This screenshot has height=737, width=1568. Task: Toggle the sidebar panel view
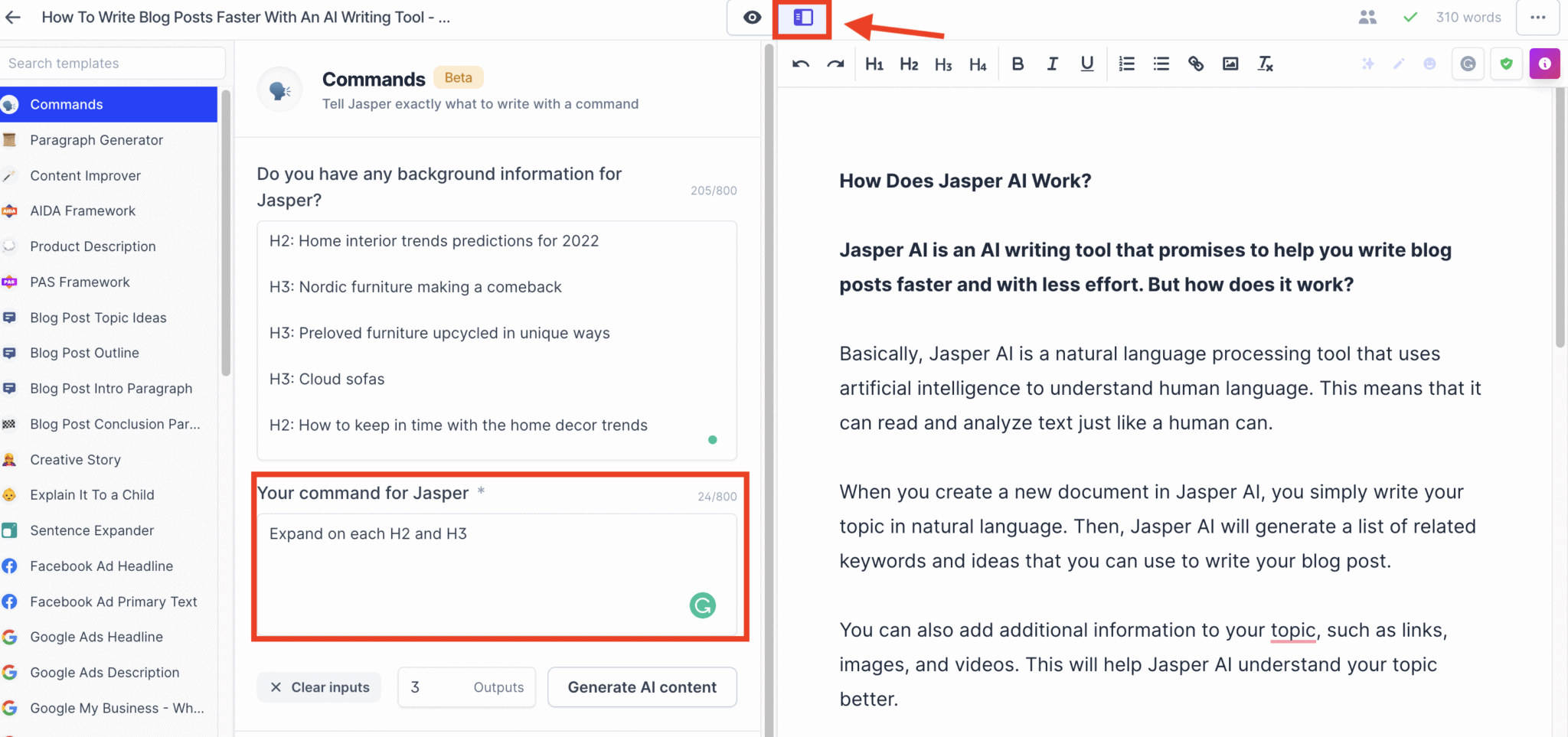pos(801,17)
